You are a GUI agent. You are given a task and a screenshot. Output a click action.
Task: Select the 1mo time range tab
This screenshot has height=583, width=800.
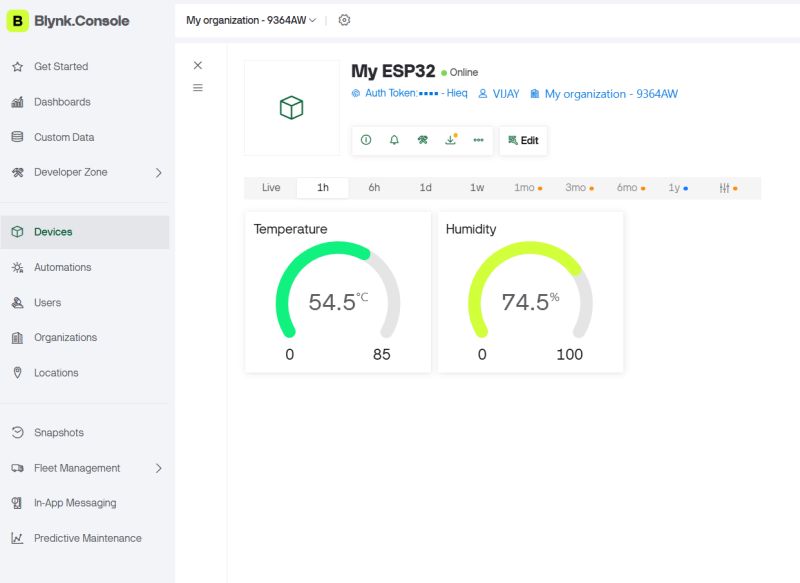528,188
